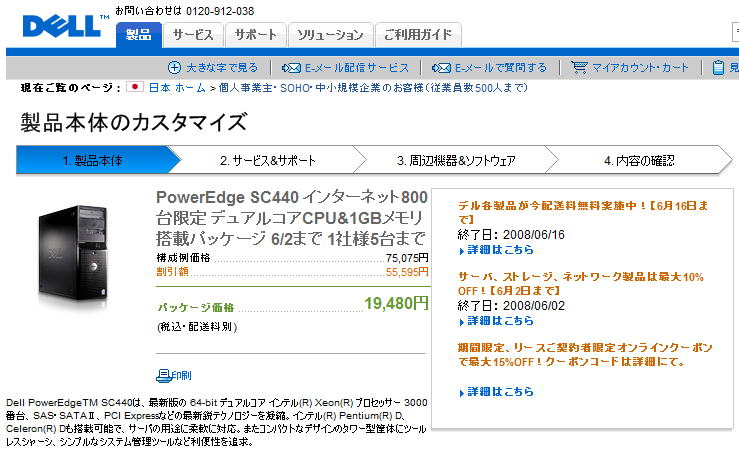The width and height of the screenshot is (739, 462).
Task: Click the E-メール配信サービス envelope icon
Action: click(x=291, y=68)
